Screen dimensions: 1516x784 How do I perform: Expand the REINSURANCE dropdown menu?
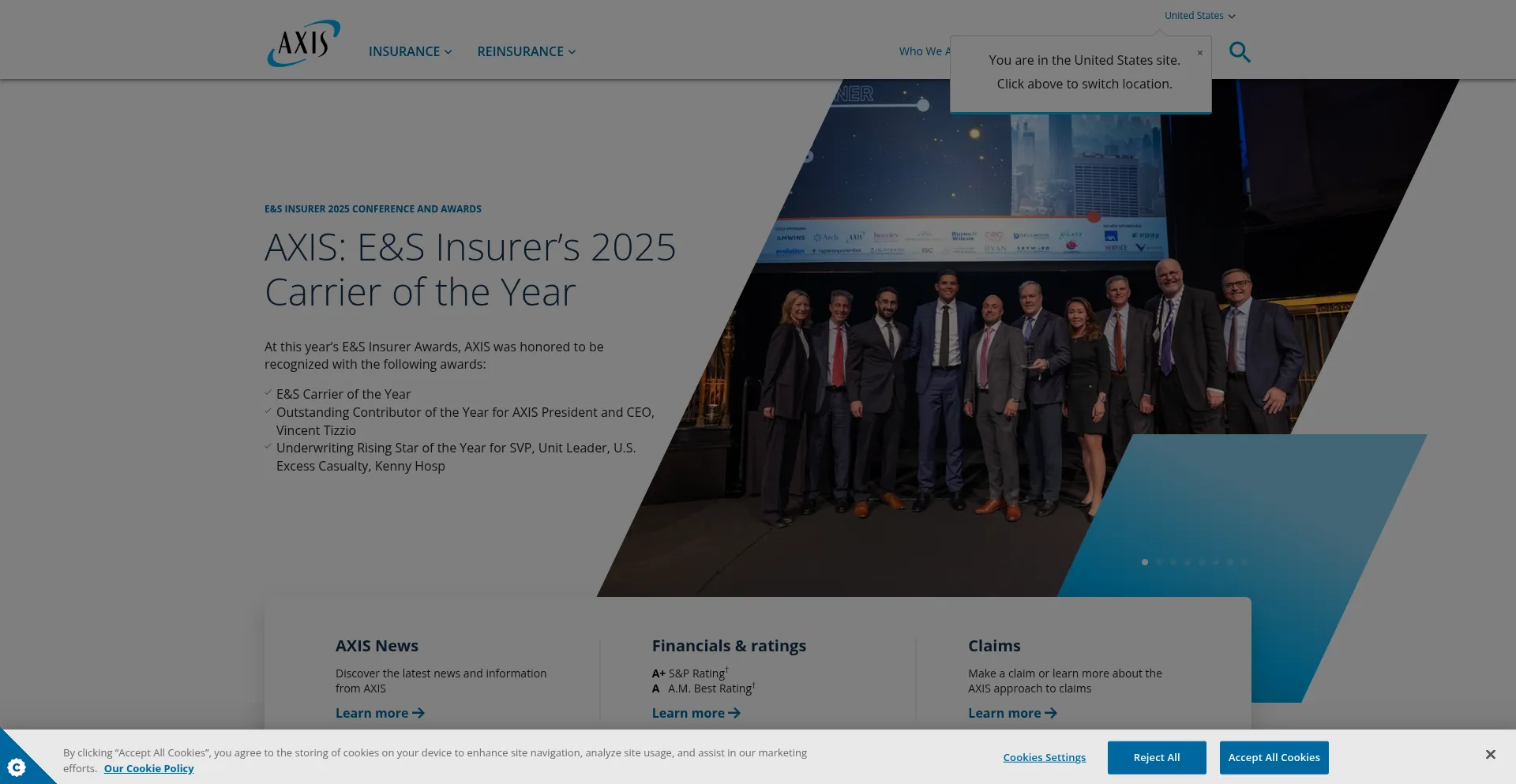[x=526, y=51]
